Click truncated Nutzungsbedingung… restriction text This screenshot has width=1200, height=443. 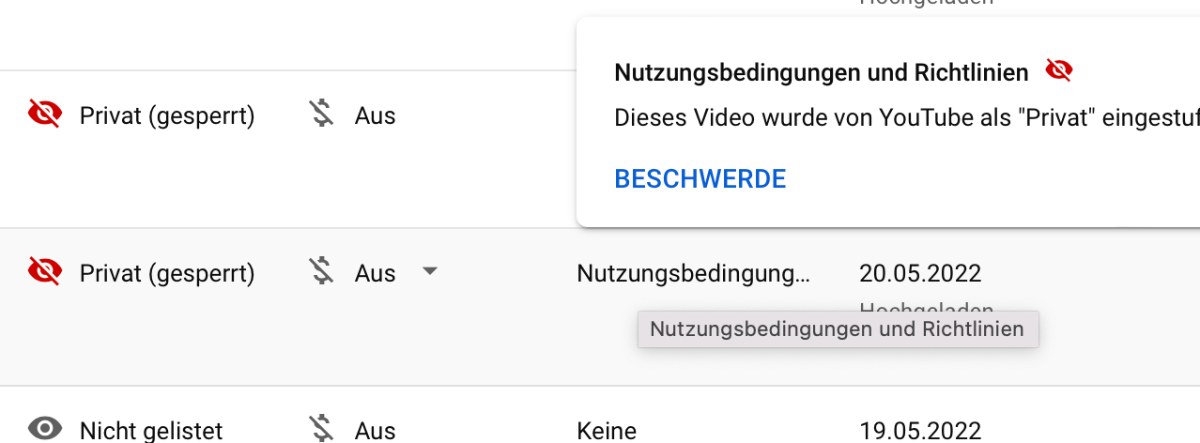tap(694, 273)
